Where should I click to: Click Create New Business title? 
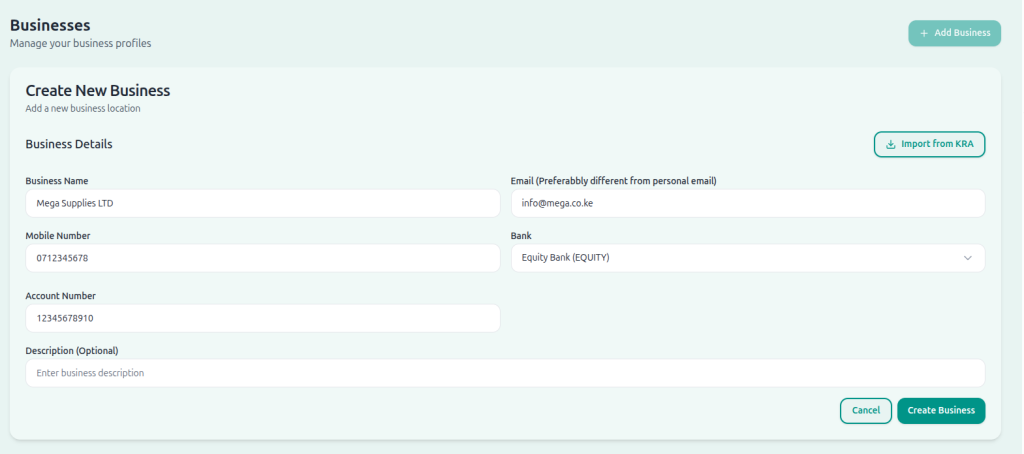tap(98, 91)
